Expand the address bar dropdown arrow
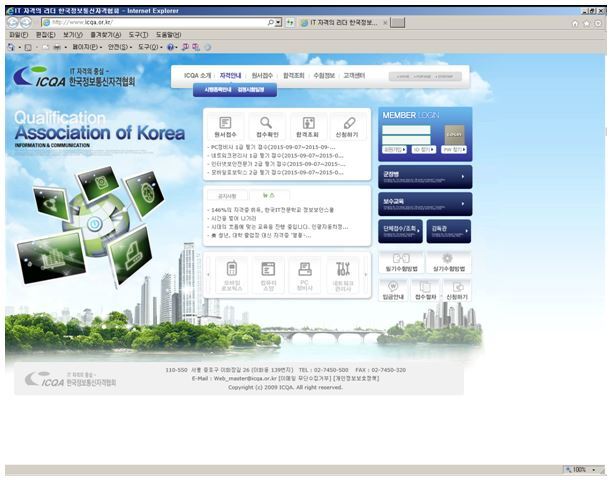The width and height of the screenshot is (610, 480). 279,23
